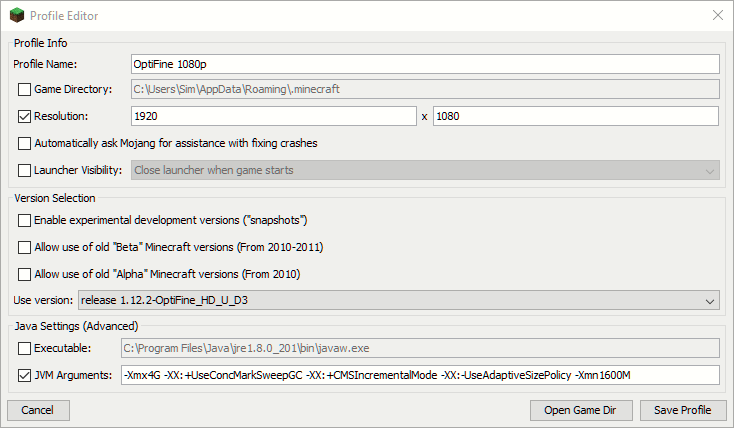Select the Profile Name label
The image size is (734, 428).
click(x=45, y=64)
